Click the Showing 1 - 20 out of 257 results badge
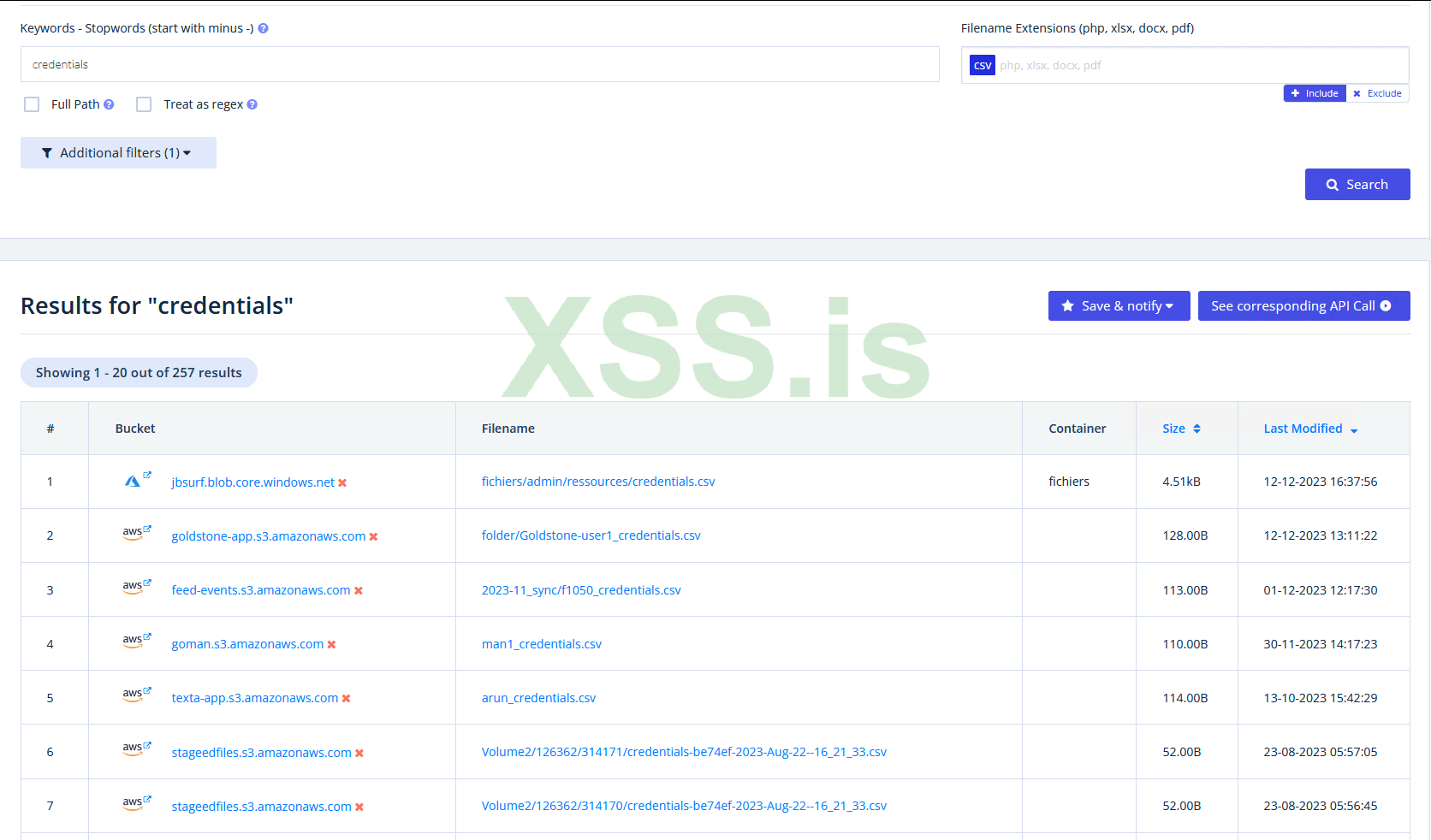Viewport: 1431px width, 840px height. click(139, 373)
